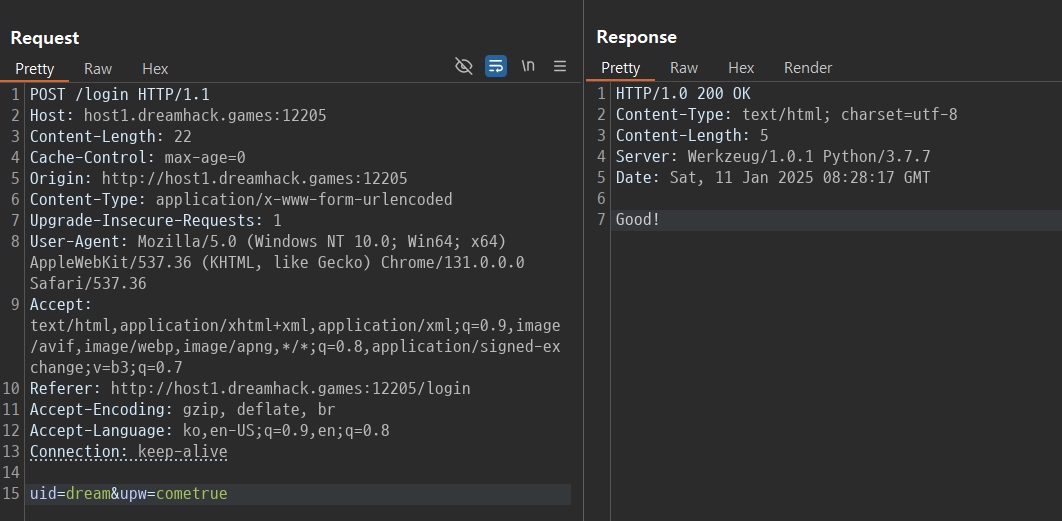Click the Referer header line
The width and height of the screenshot is (1062, 521).
(250, 388)
